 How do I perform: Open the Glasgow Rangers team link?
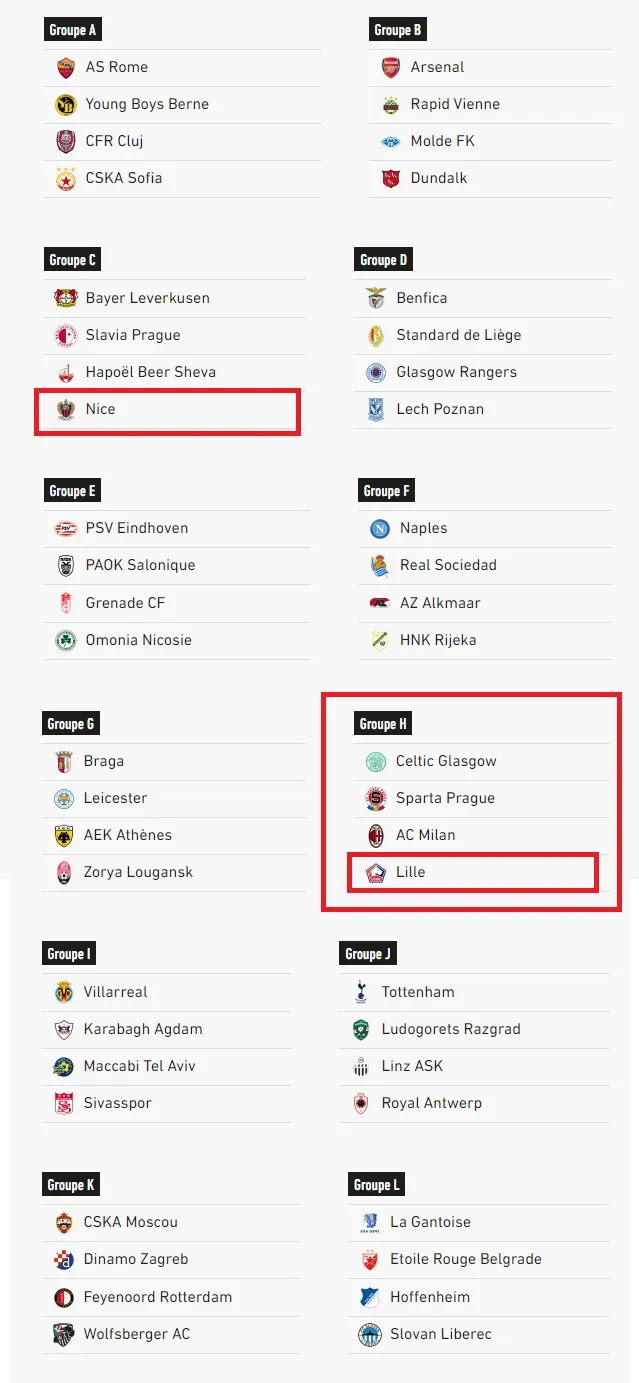coord(456,372)
